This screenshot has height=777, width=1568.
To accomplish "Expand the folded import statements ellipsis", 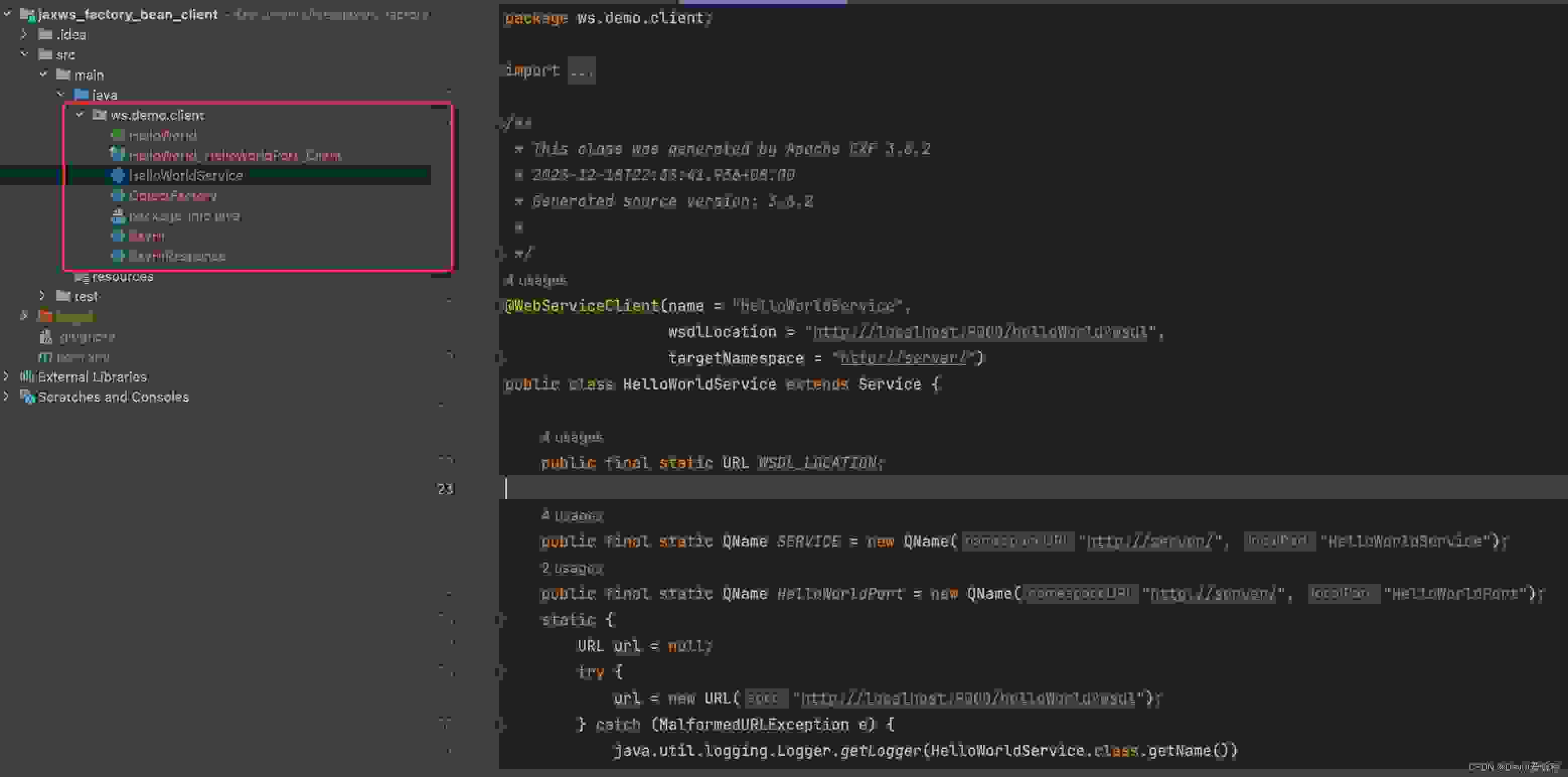I will pyautogui.click(x=581, y=70).
